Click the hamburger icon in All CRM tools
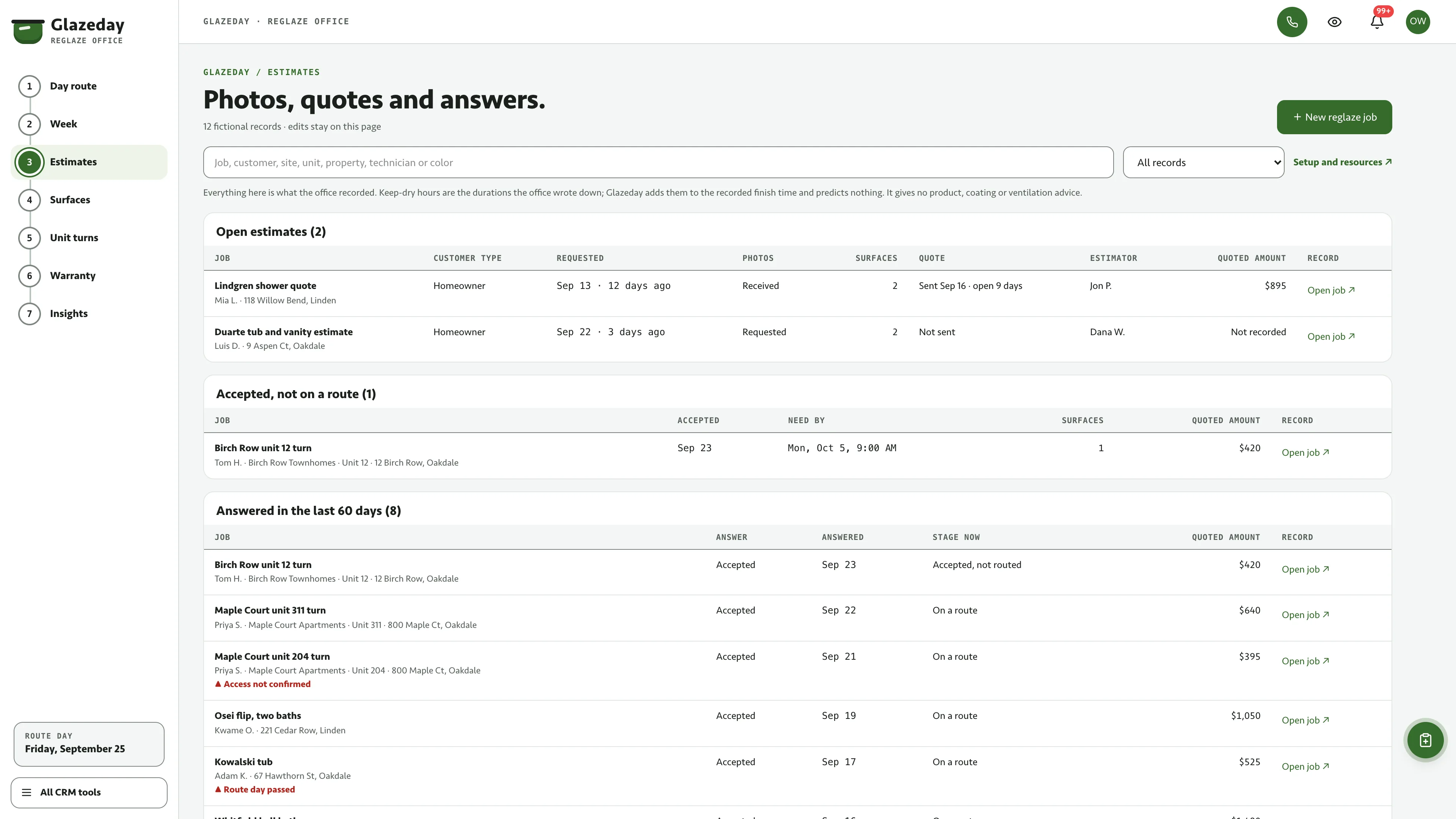 [x=27, y=792]
